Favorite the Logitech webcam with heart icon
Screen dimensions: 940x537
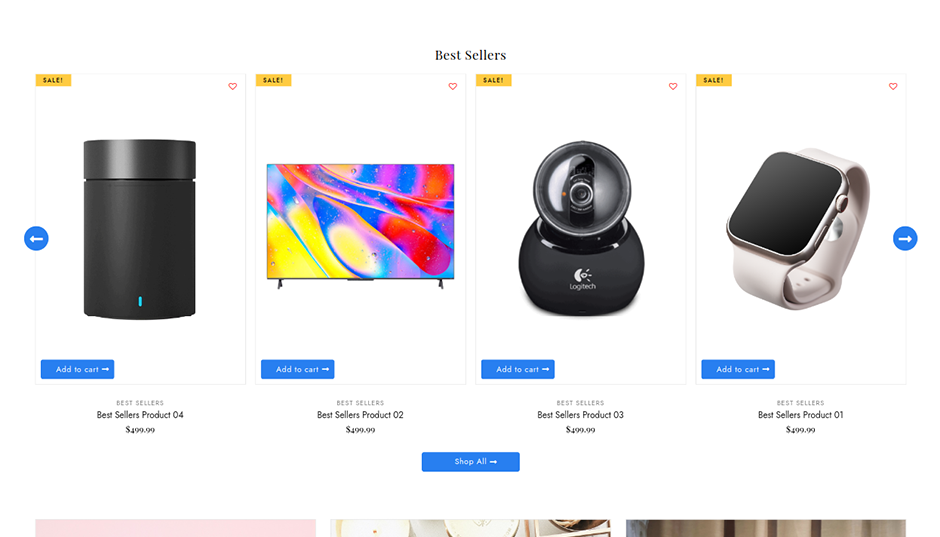click(673, 86)
